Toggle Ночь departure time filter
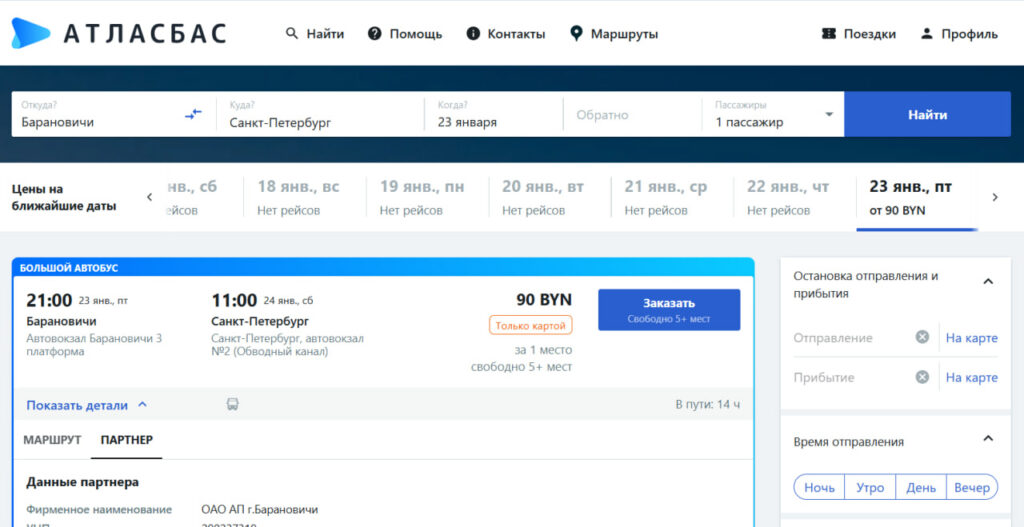This screenshot has height=527, width=1024. 819,487
